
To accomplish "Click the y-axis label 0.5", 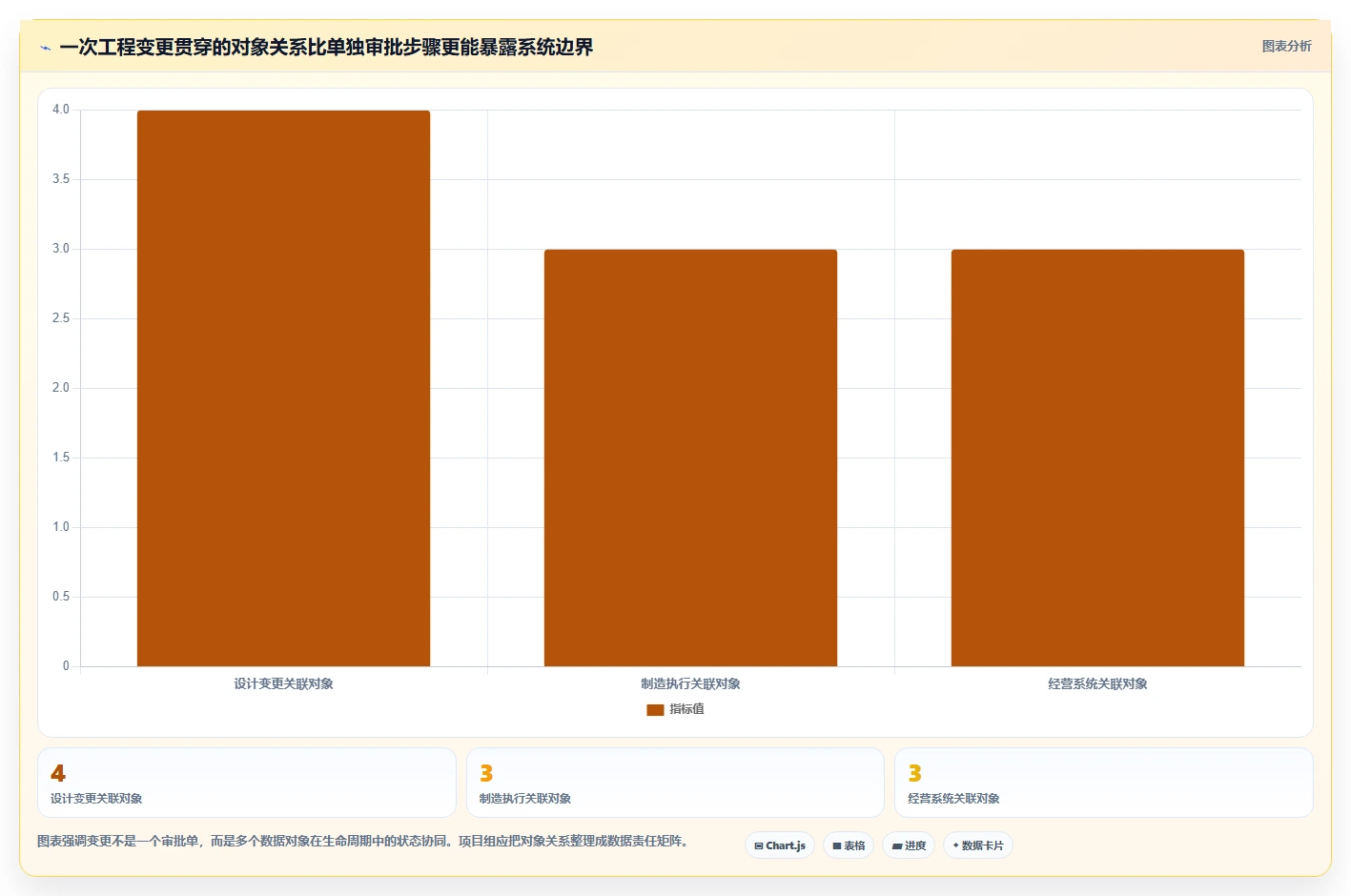I will pyautogui.click(x=61, y=597).
